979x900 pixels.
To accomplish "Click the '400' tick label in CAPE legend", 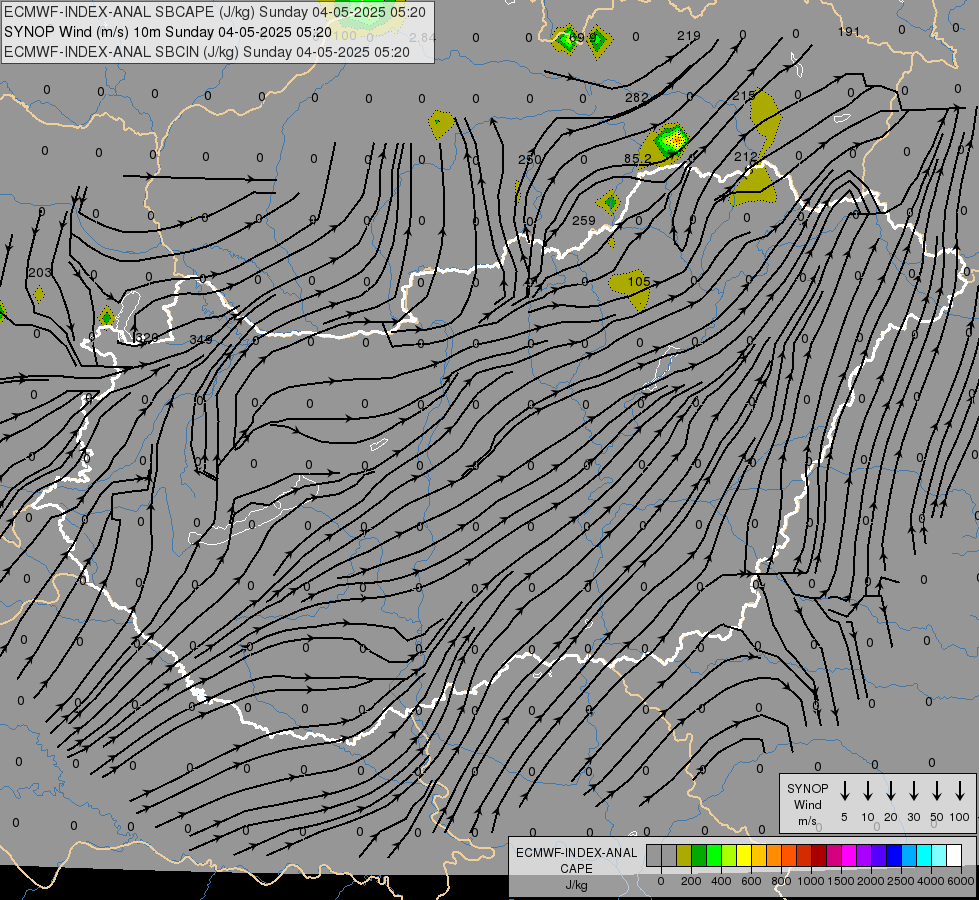I will [721, 881].
